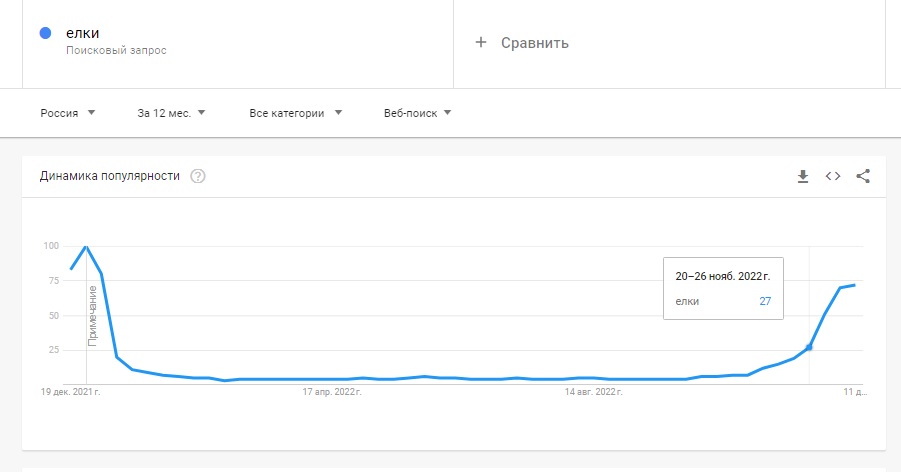Click the Динамика популярности heading
This screenshot has height=472, width=901.
[x=110, y=176]
